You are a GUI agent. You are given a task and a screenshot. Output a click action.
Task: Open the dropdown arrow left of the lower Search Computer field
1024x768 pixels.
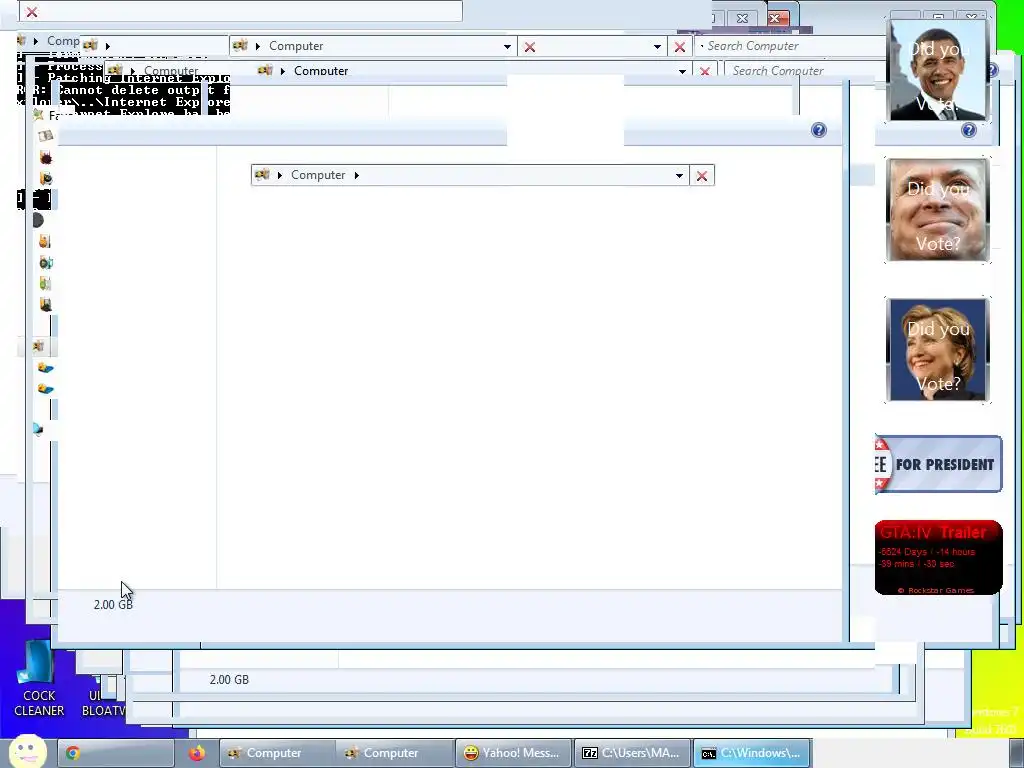coord(682,71)
